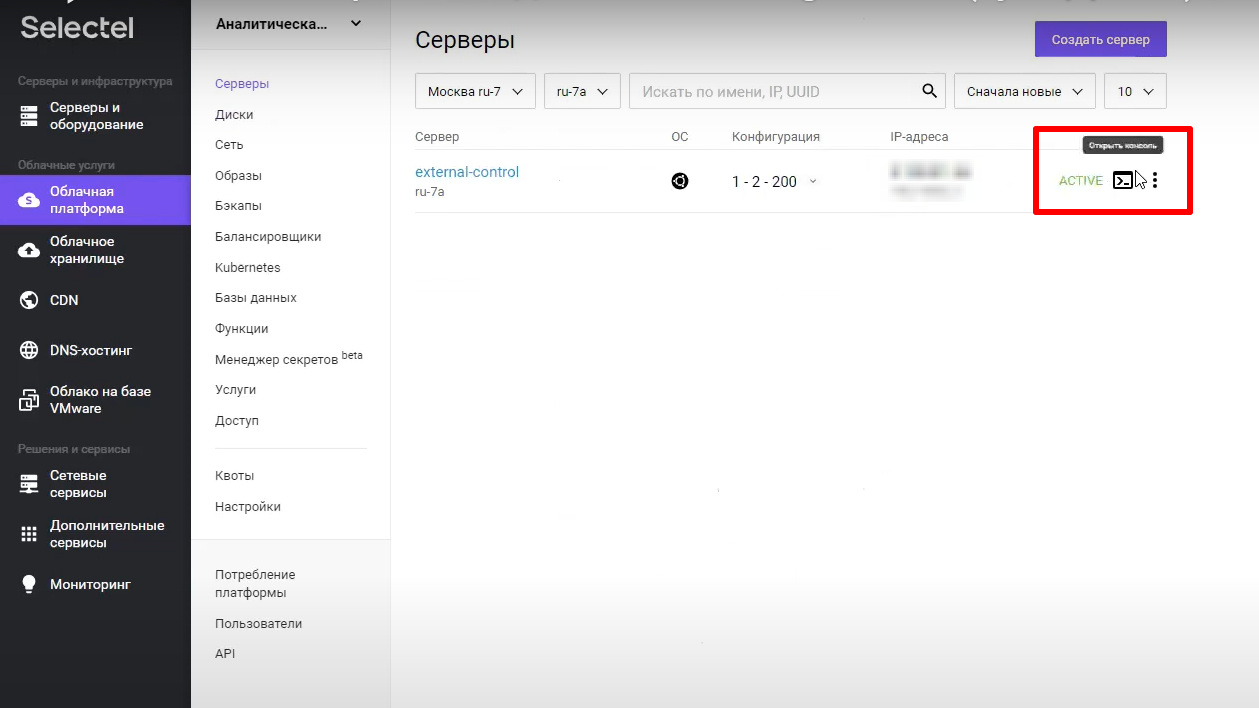Open DNS-хостинг section
This screenshot has width=1259, height=708.
point(90,350)
